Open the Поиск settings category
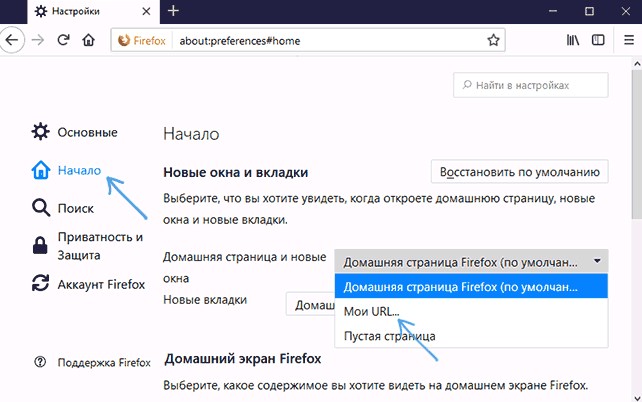This screenshot has height=402, width=642. [x=63, y=208]
